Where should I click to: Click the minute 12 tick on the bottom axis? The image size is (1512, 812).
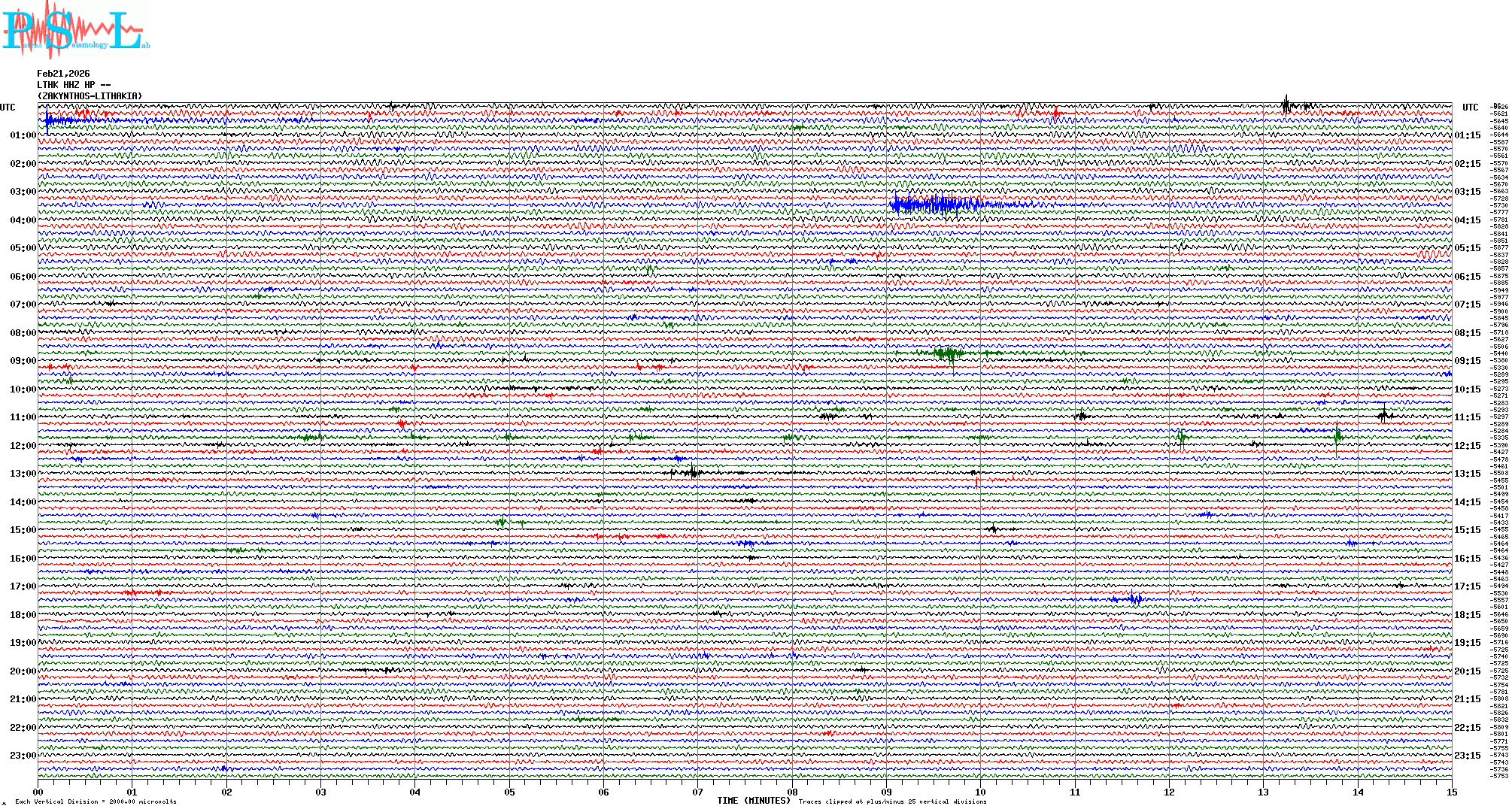click(1169, 792)
